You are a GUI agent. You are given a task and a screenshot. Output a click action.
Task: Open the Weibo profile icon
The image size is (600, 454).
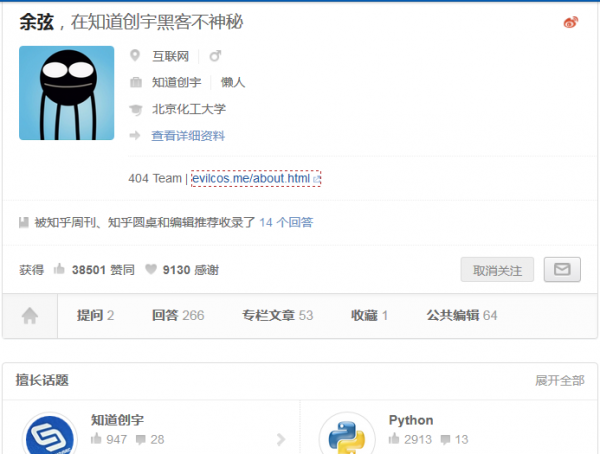[x=571, y=22]
